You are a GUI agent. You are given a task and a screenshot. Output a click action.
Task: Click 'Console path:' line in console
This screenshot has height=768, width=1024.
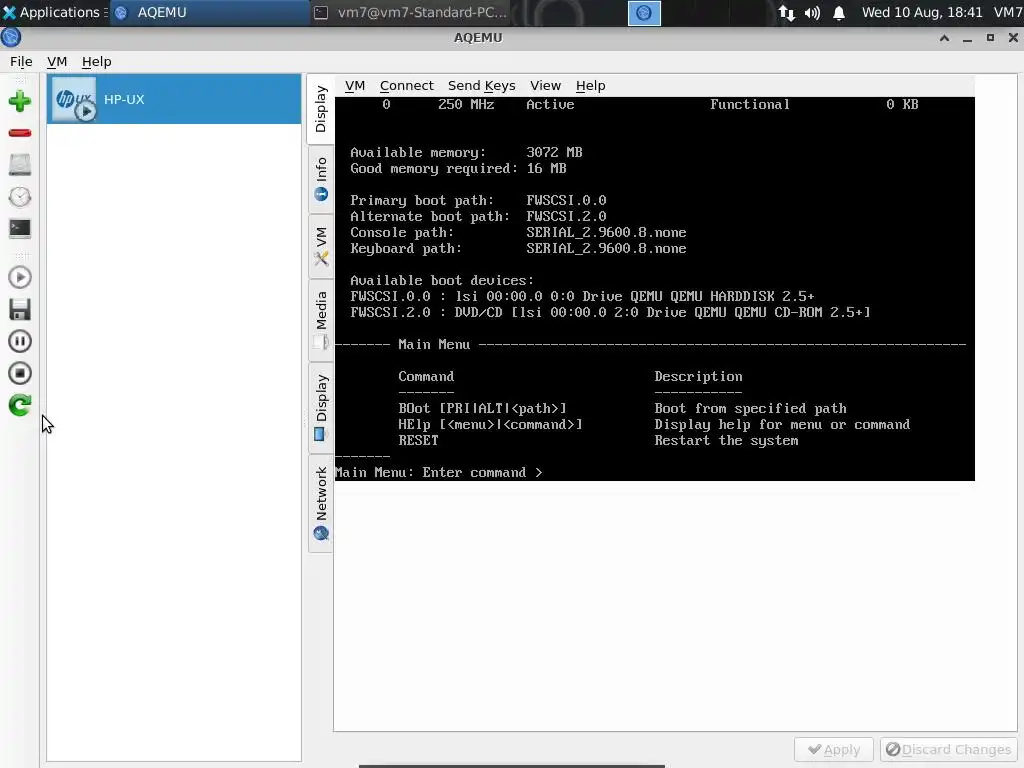pyautogui.click(x=518, y=232)
